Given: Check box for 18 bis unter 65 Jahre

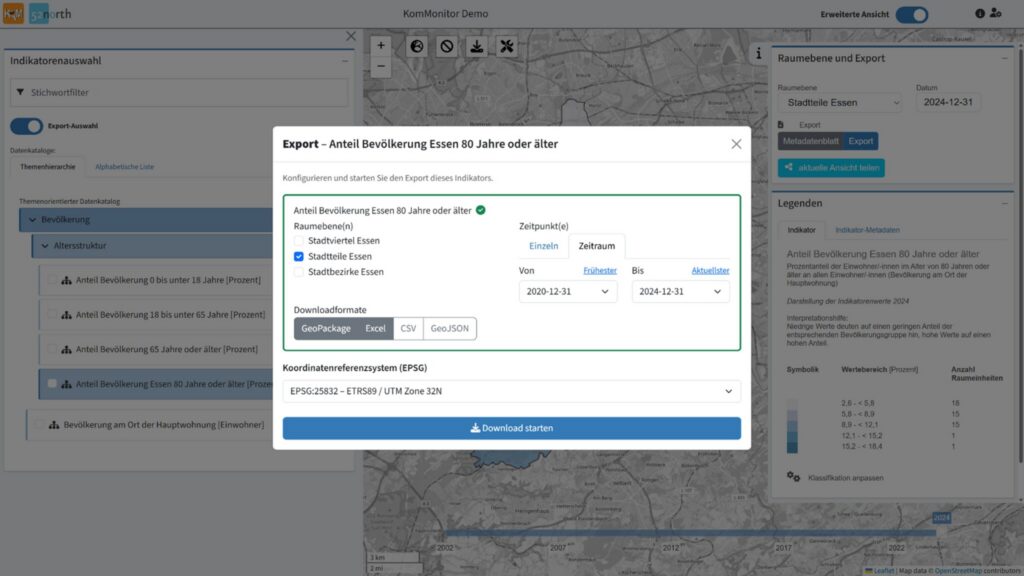Looking at the screenshot, I should tap(52, 314).
